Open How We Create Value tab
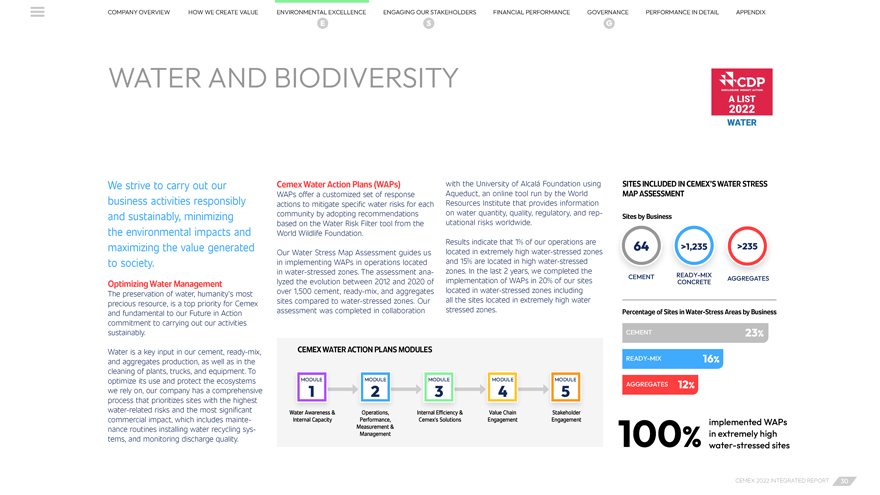Viewport: 880px width, 495px height. [x=223, y=12]
